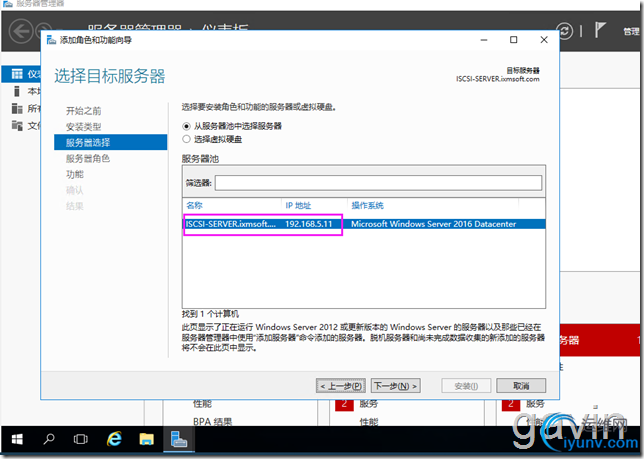The image size is (644, 459).
Task: Click Server Manager back arrow icon
Action: click(21, 31)
